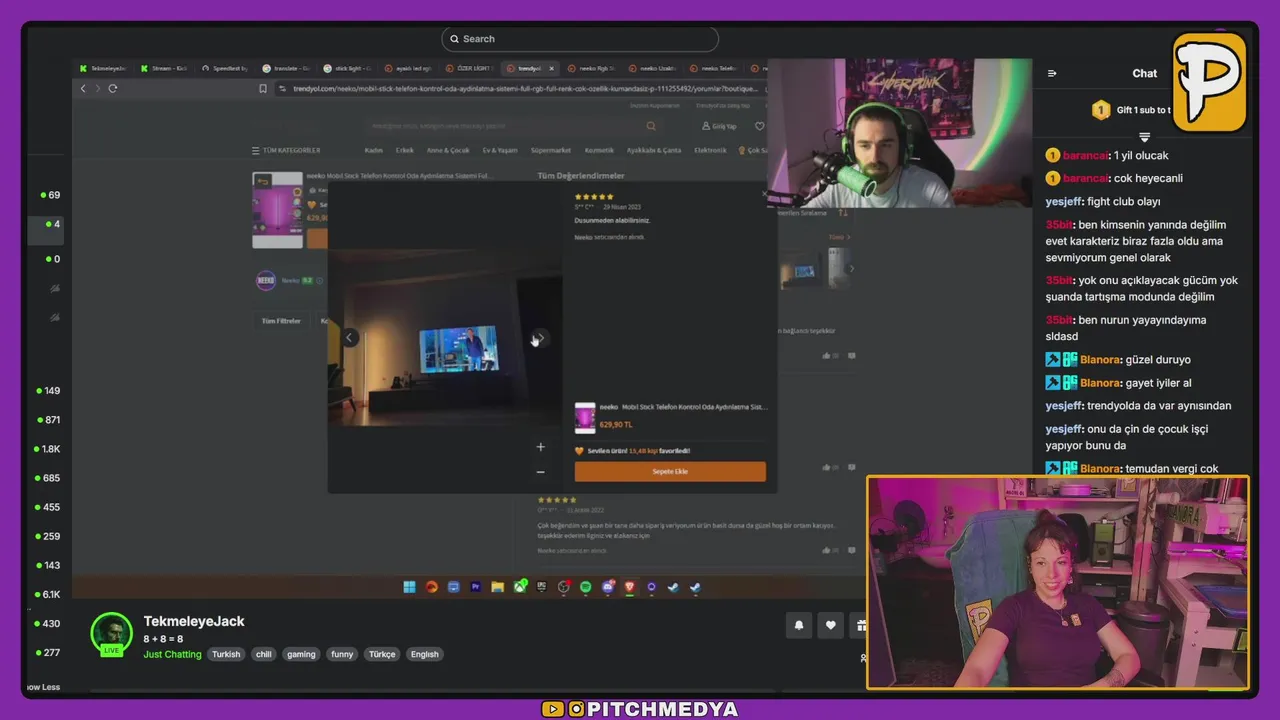Open the Süpermarket category
Screen dimensions: 1280x720
coord(551,150)
